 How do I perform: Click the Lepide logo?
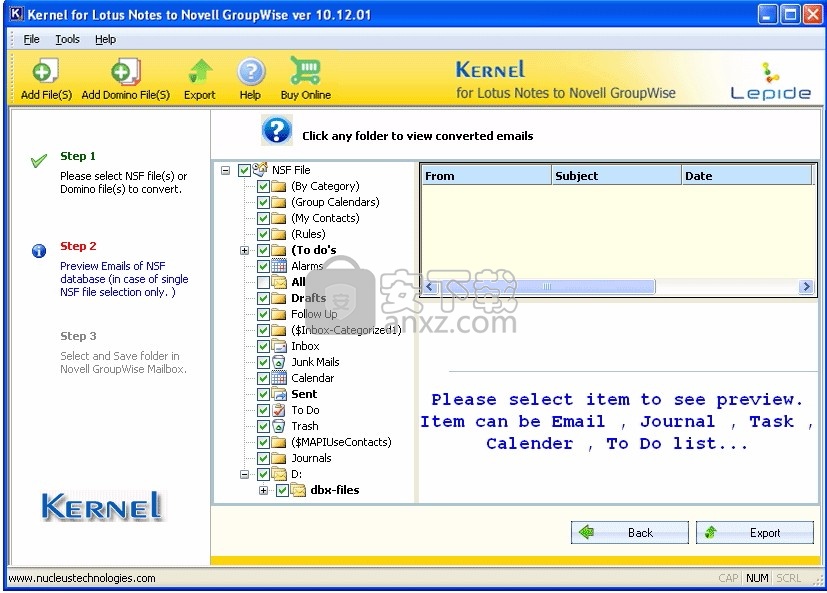pos(770,82)
